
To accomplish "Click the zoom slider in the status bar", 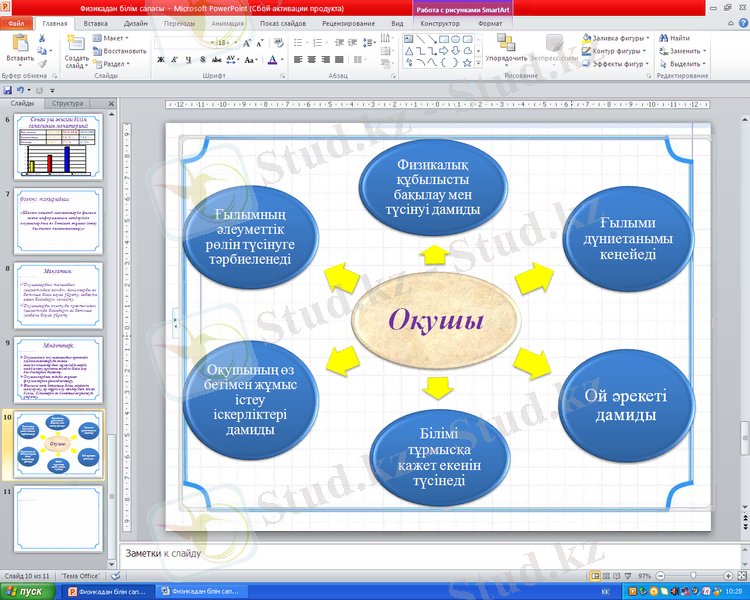I will point(693,577).
